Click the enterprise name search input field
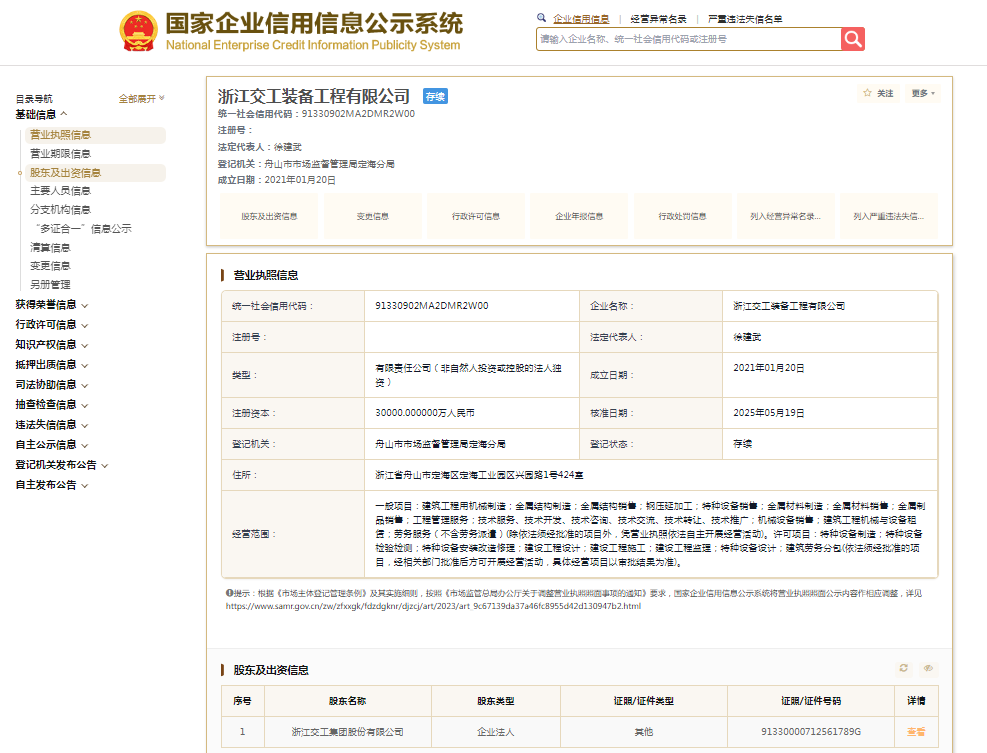 (x=688, y=39)
